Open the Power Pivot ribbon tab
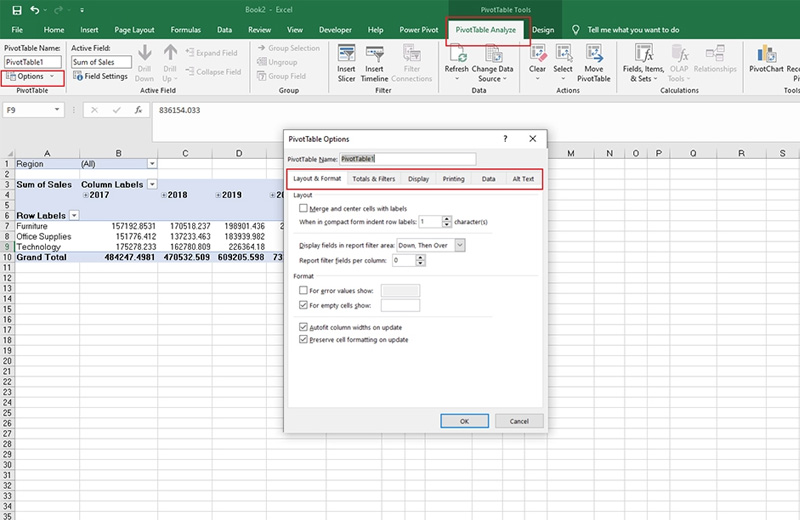The image size is (800, 520). coord(418,30)
